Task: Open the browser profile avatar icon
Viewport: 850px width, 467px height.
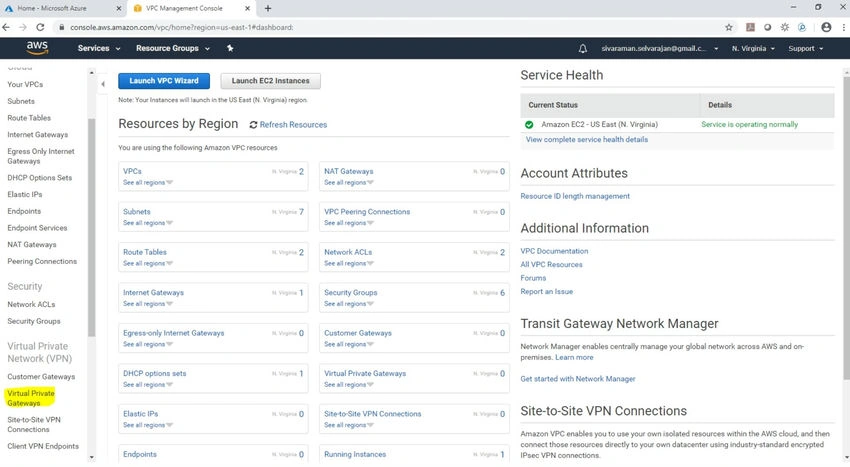Action: (x=826, y=27)
